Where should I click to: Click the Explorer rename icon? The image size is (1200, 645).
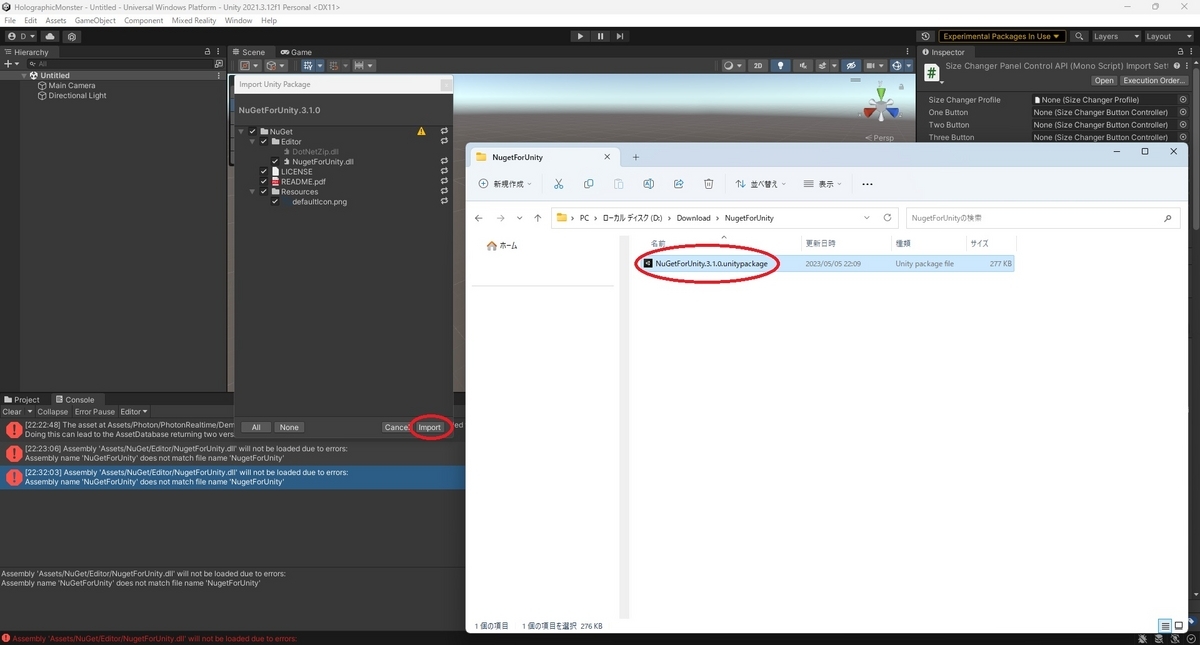click(x=648, y=184)
